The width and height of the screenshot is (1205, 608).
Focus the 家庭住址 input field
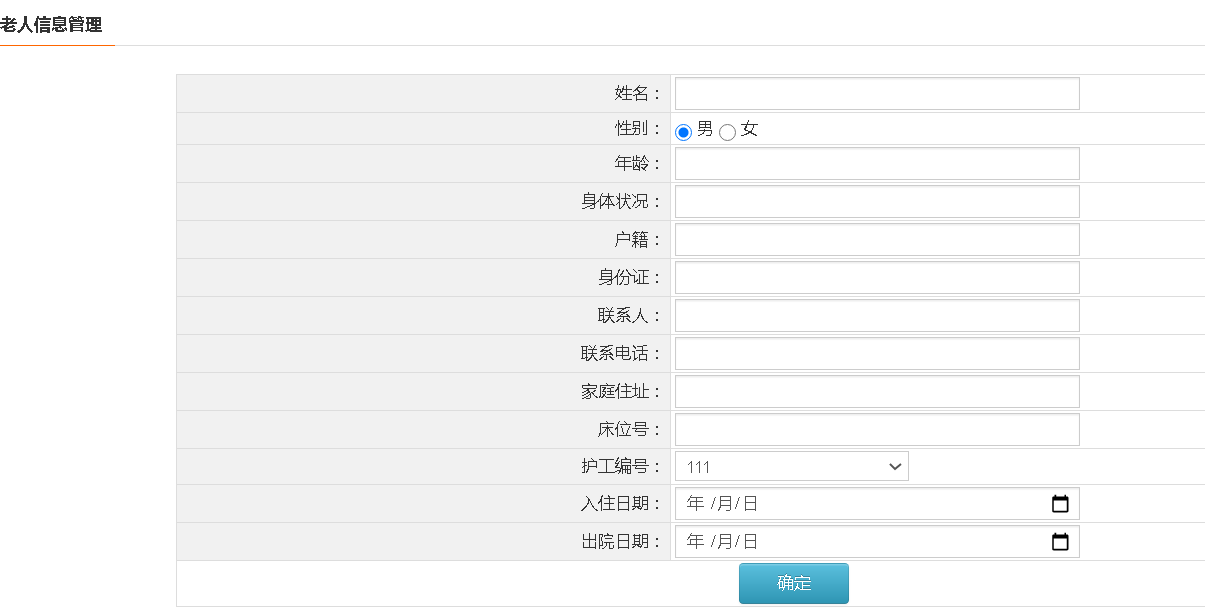(877, 392)
